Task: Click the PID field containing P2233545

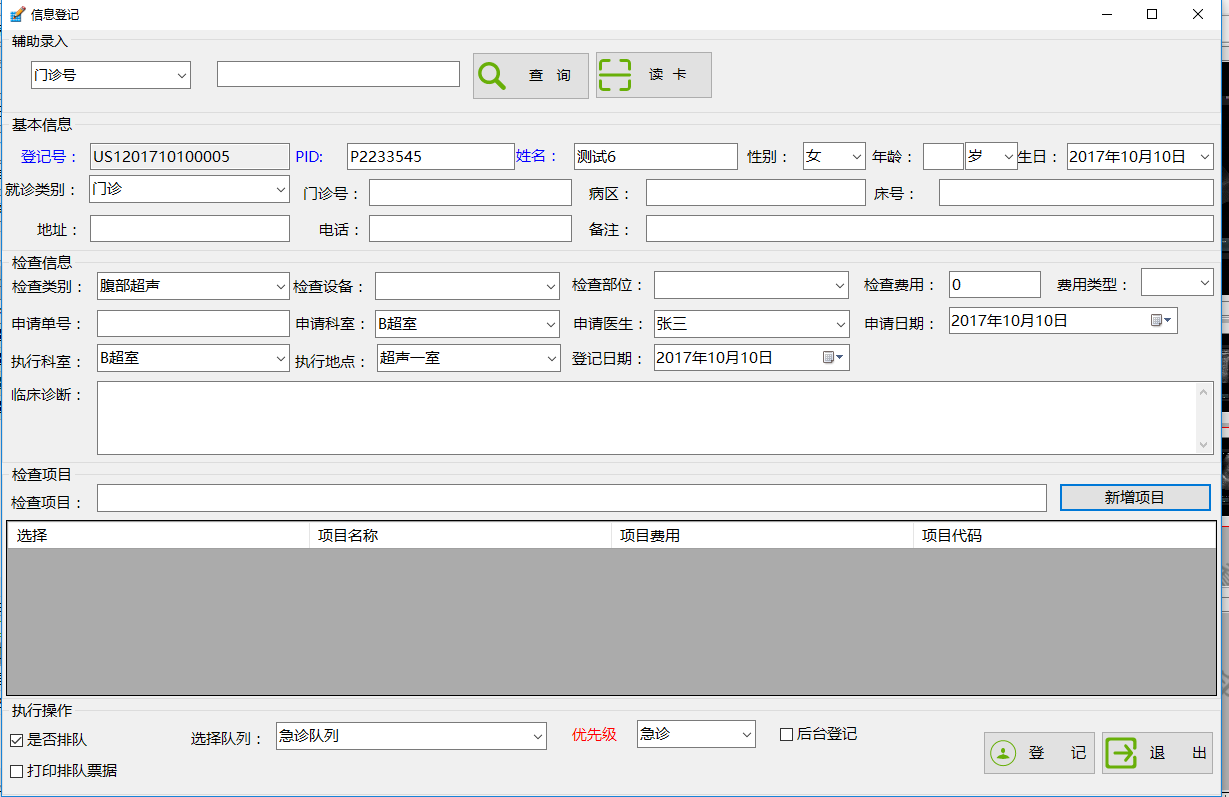Action: (431, 157)
